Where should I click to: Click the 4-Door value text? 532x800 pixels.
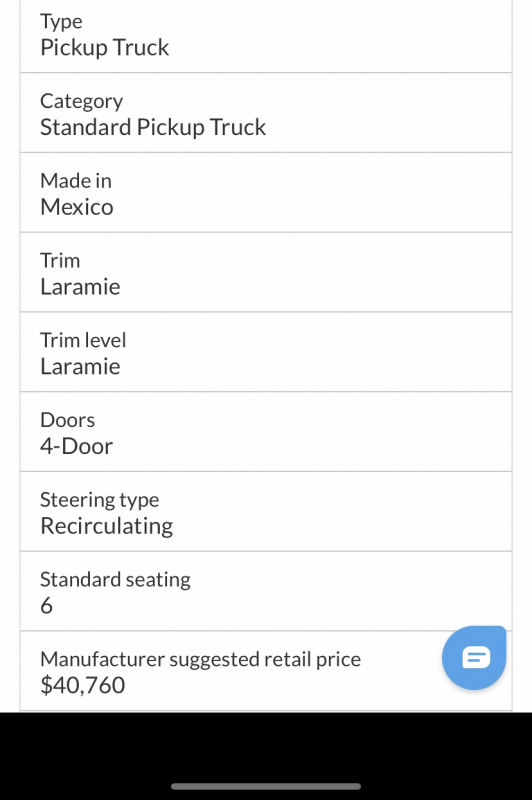click(77, 446)
